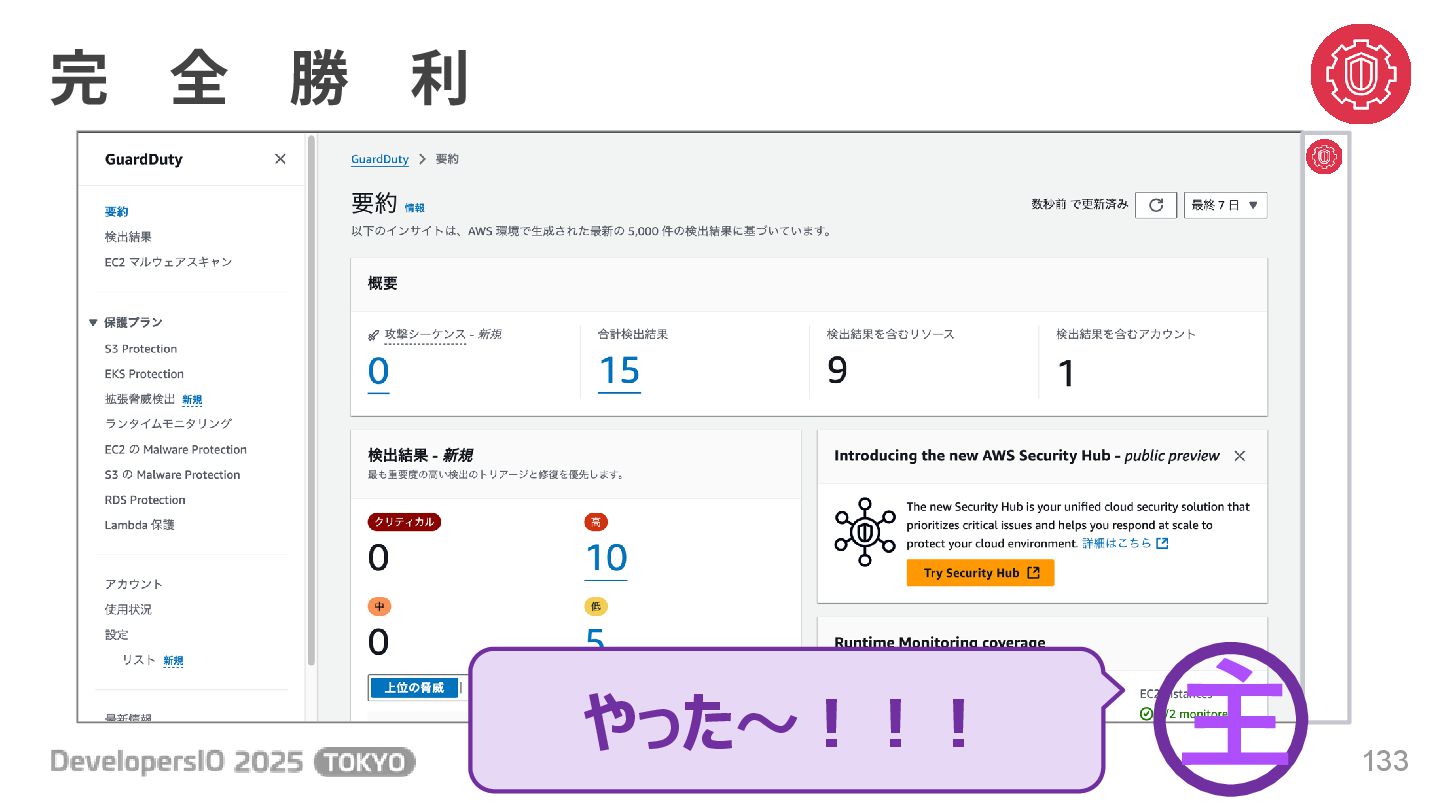Image resolution: width=1440 pixels, height=810 pixels.
Task: Click the クリティカル severity badge
Action: click(404, 522)
